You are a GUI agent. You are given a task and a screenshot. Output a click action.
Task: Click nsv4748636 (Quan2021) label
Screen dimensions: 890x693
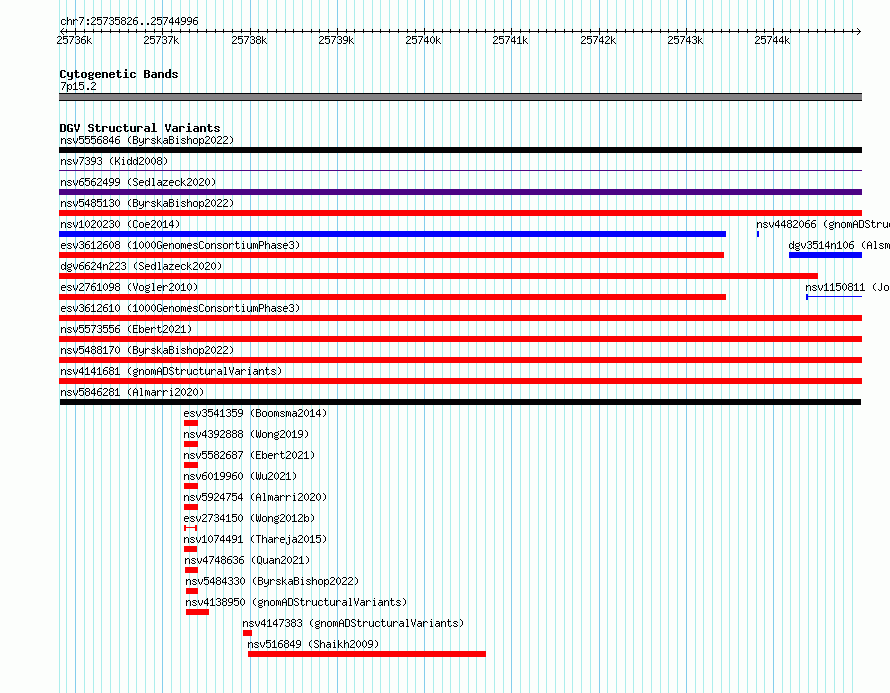coord(247,560)
